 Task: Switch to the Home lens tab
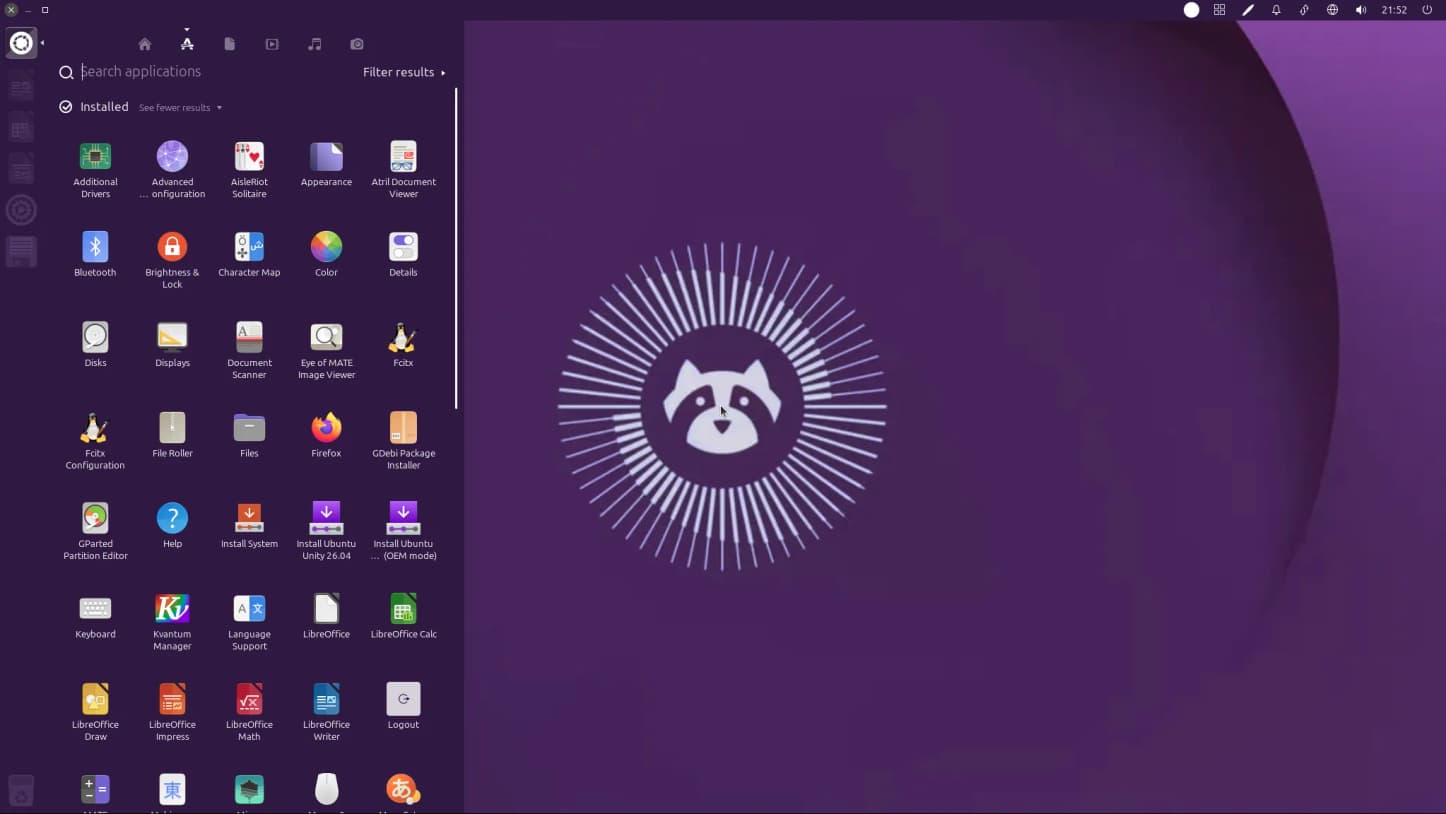[x=145, y=44]
